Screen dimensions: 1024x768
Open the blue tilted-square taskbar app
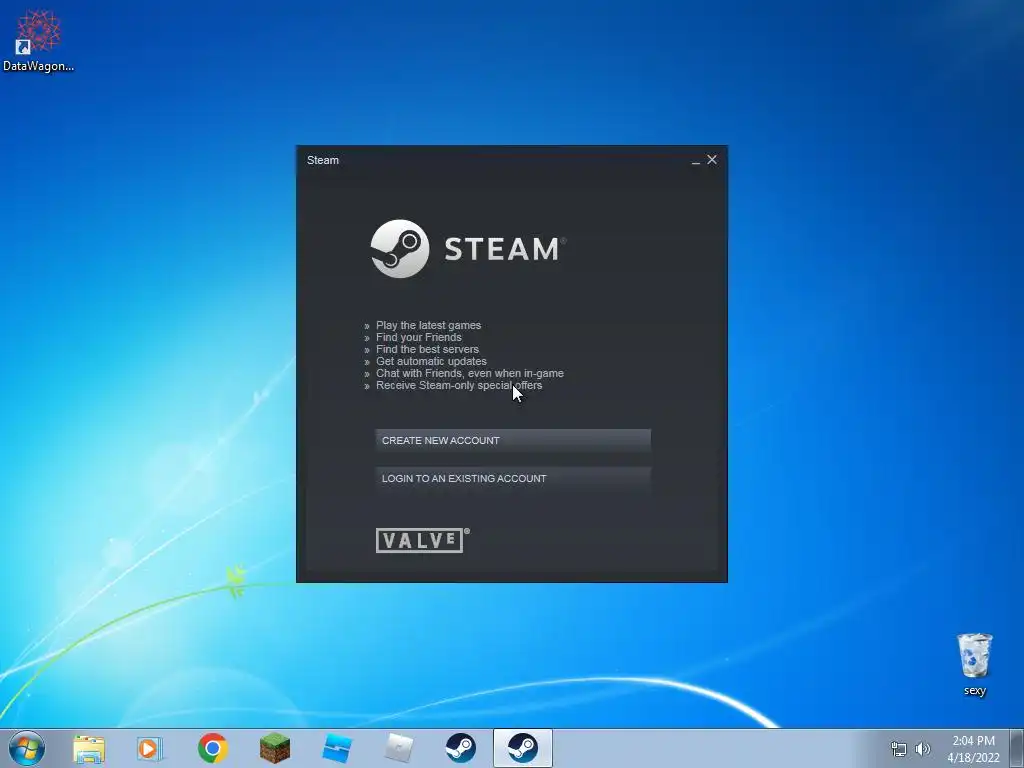point(337,748)
